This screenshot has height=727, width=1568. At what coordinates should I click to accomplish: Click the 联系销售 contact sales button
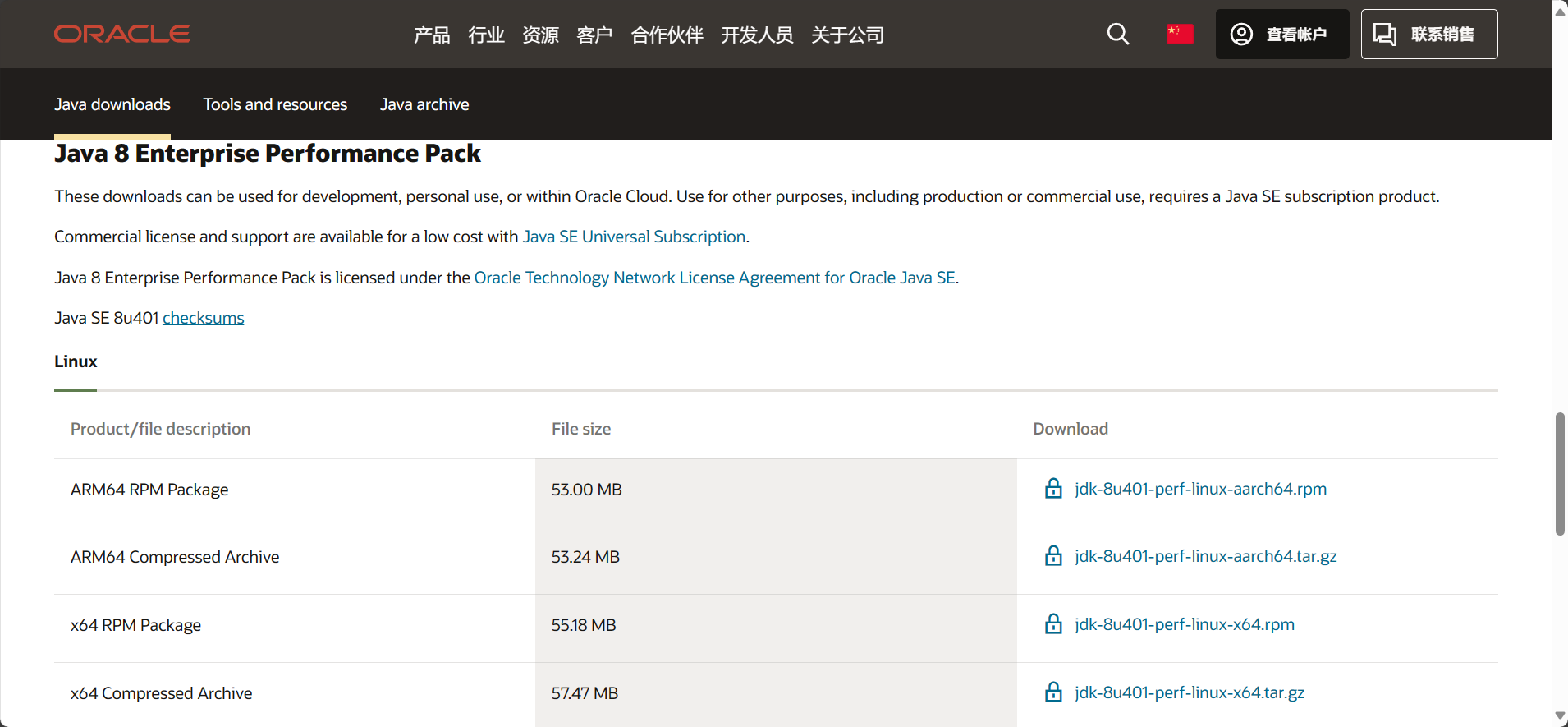(1428, 34)
